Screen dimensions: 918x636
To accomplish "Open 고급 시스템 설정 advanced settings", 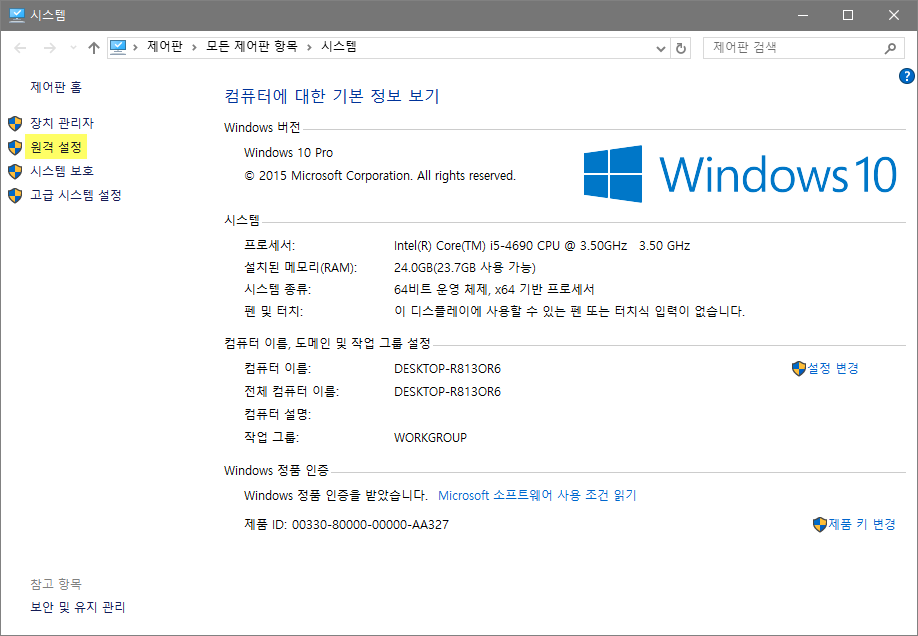I will (76, 195).
